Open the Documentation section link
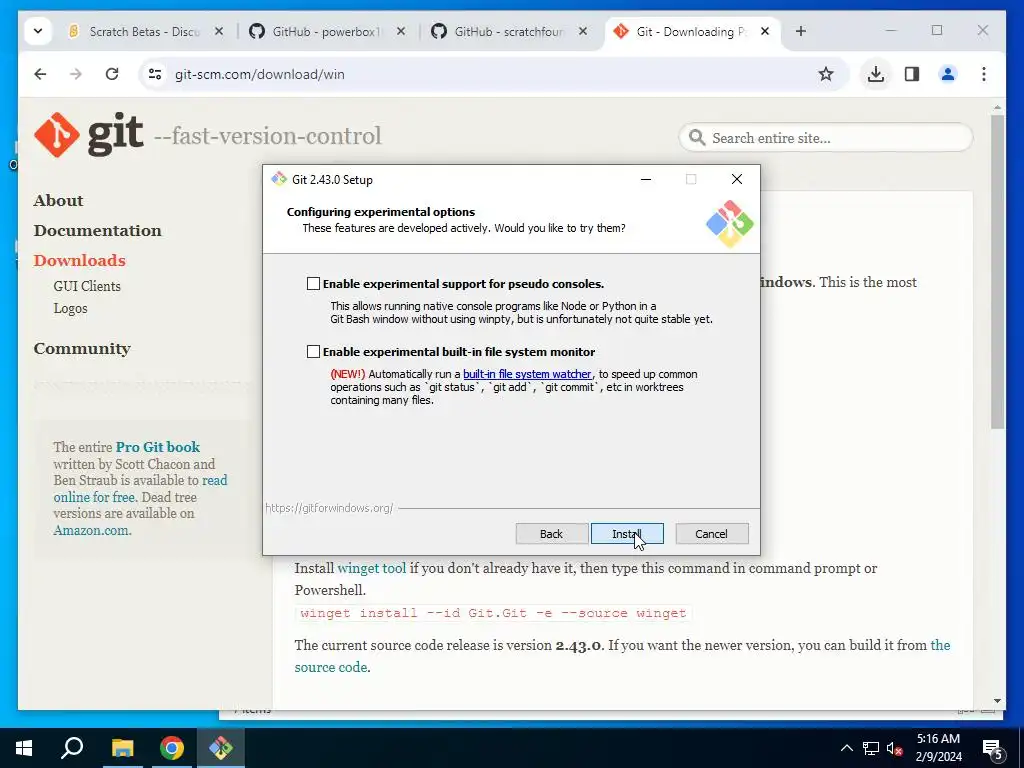Image resolution: width=1024 pixels, height=768 pixels. 97,231
